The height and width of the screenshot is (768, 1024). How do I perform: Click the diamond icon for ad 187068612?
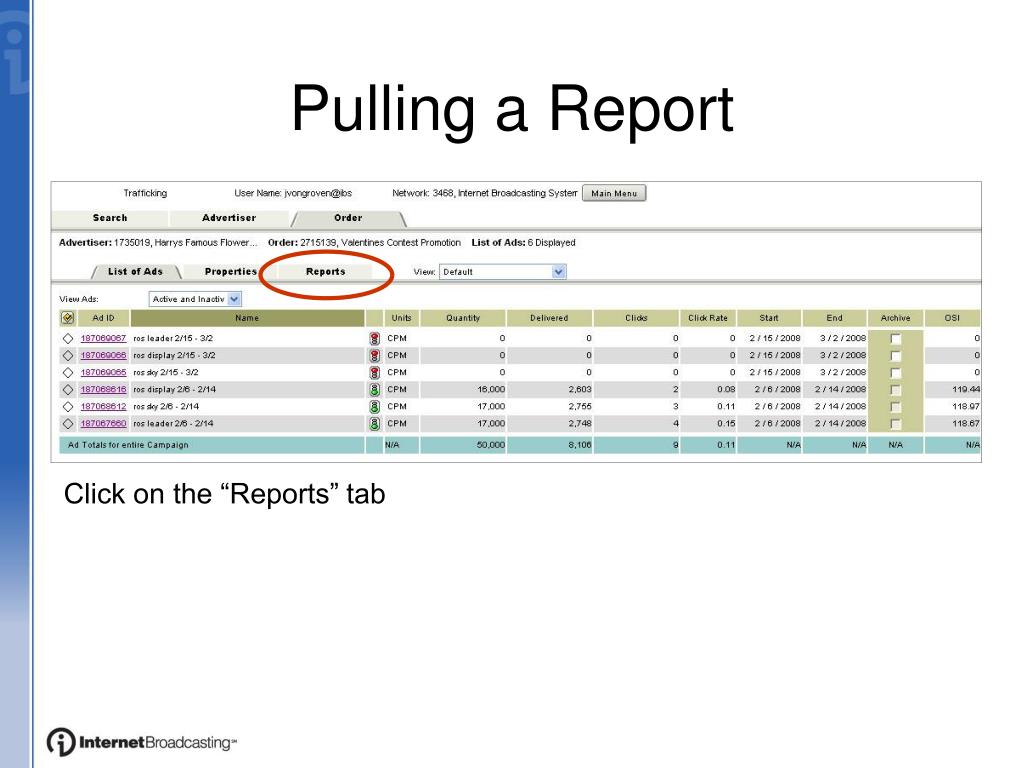(x=67, y=406)
